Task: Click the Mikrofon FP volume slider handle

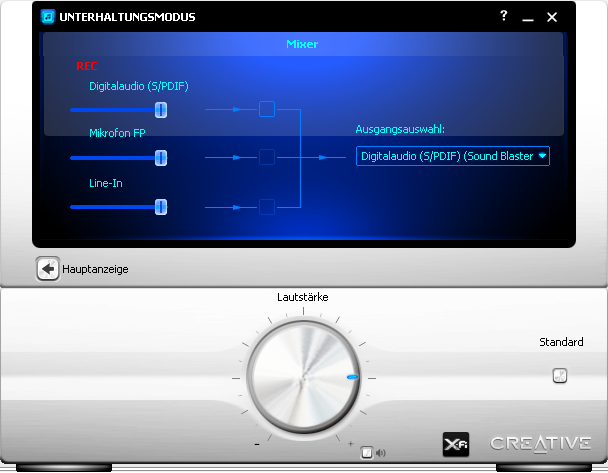Action: click(161, 158)
